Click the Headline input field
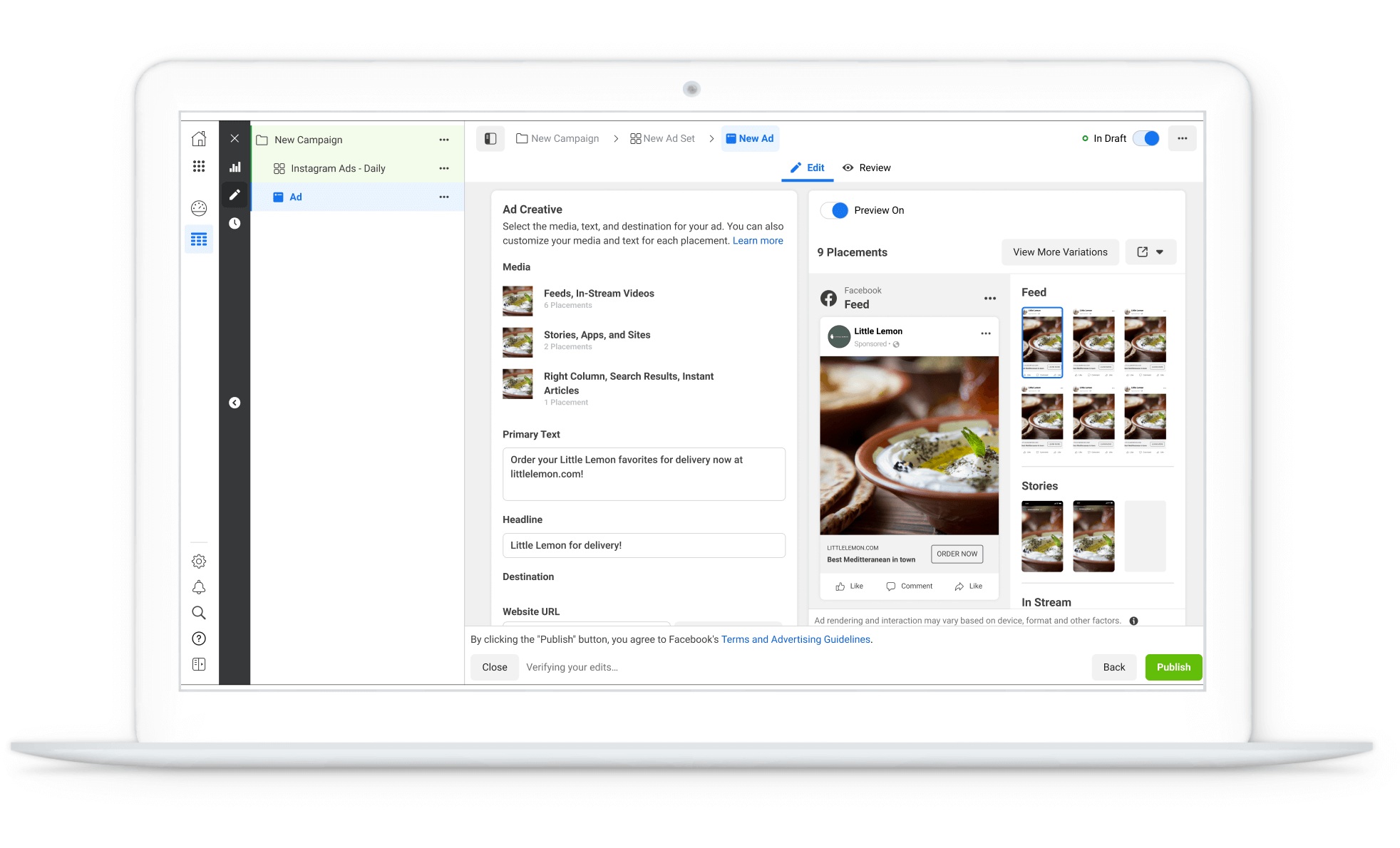This screenshot has height=848, width=1400. point(644,545)
